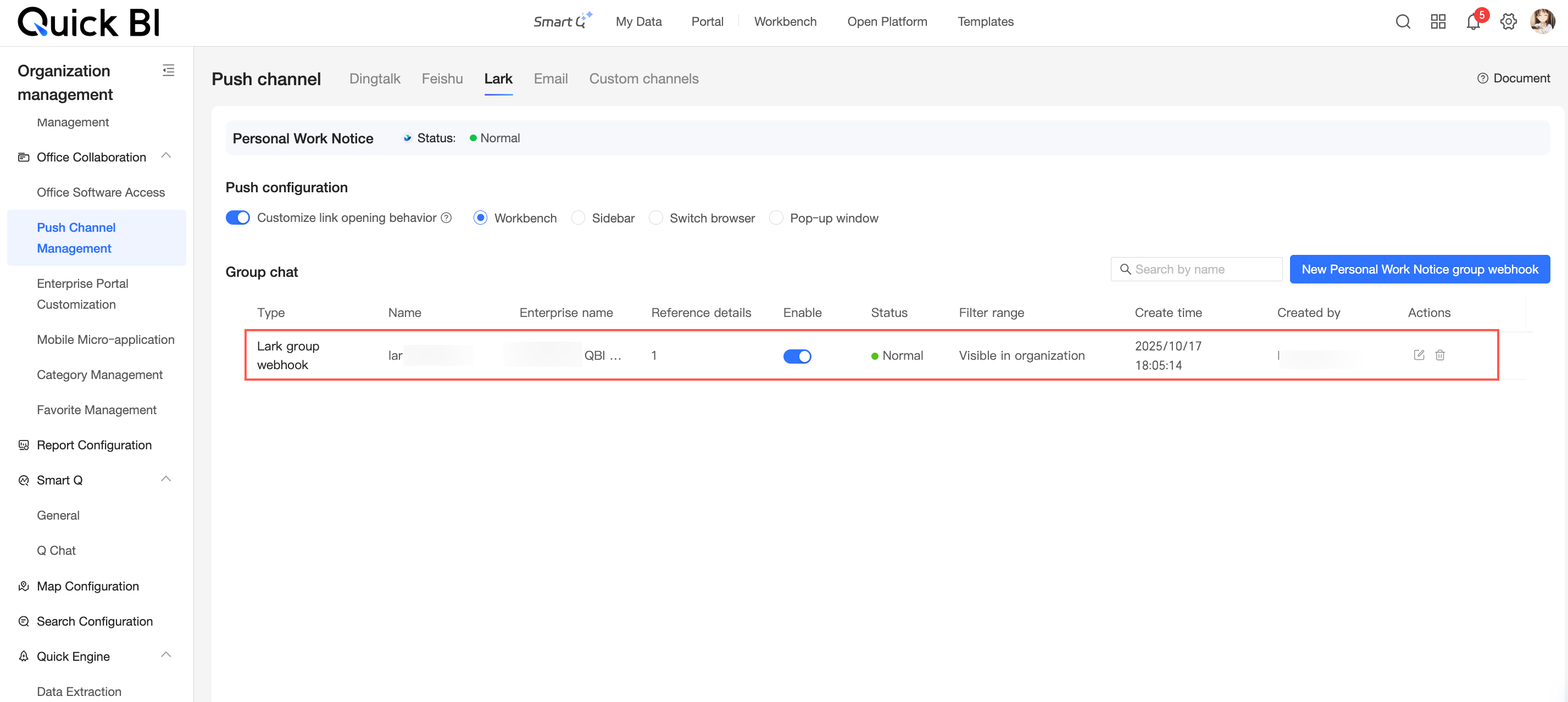Image resolution: width=1568 pixels, height=702 pixels.
Task: Open Map Configuration
Action: pos(88,587)
